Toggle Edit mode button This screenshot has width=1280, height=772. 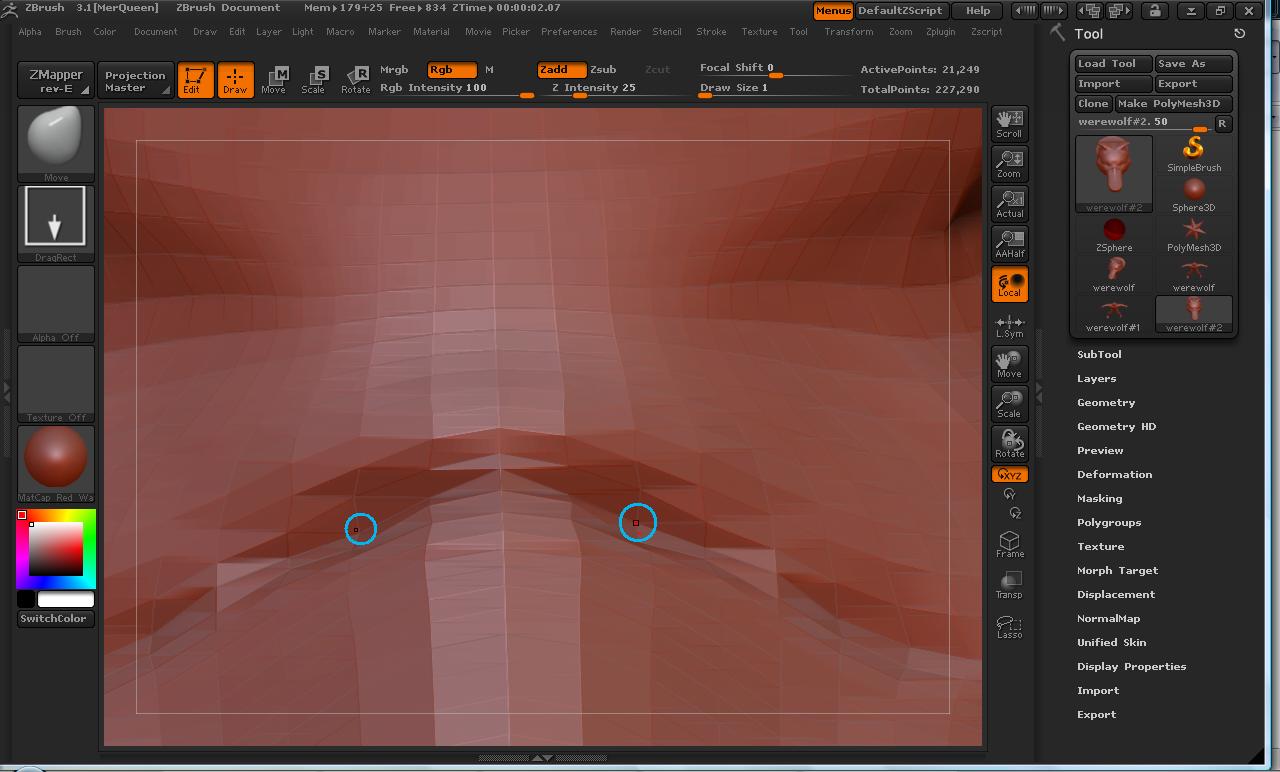(x=195, y=80)
